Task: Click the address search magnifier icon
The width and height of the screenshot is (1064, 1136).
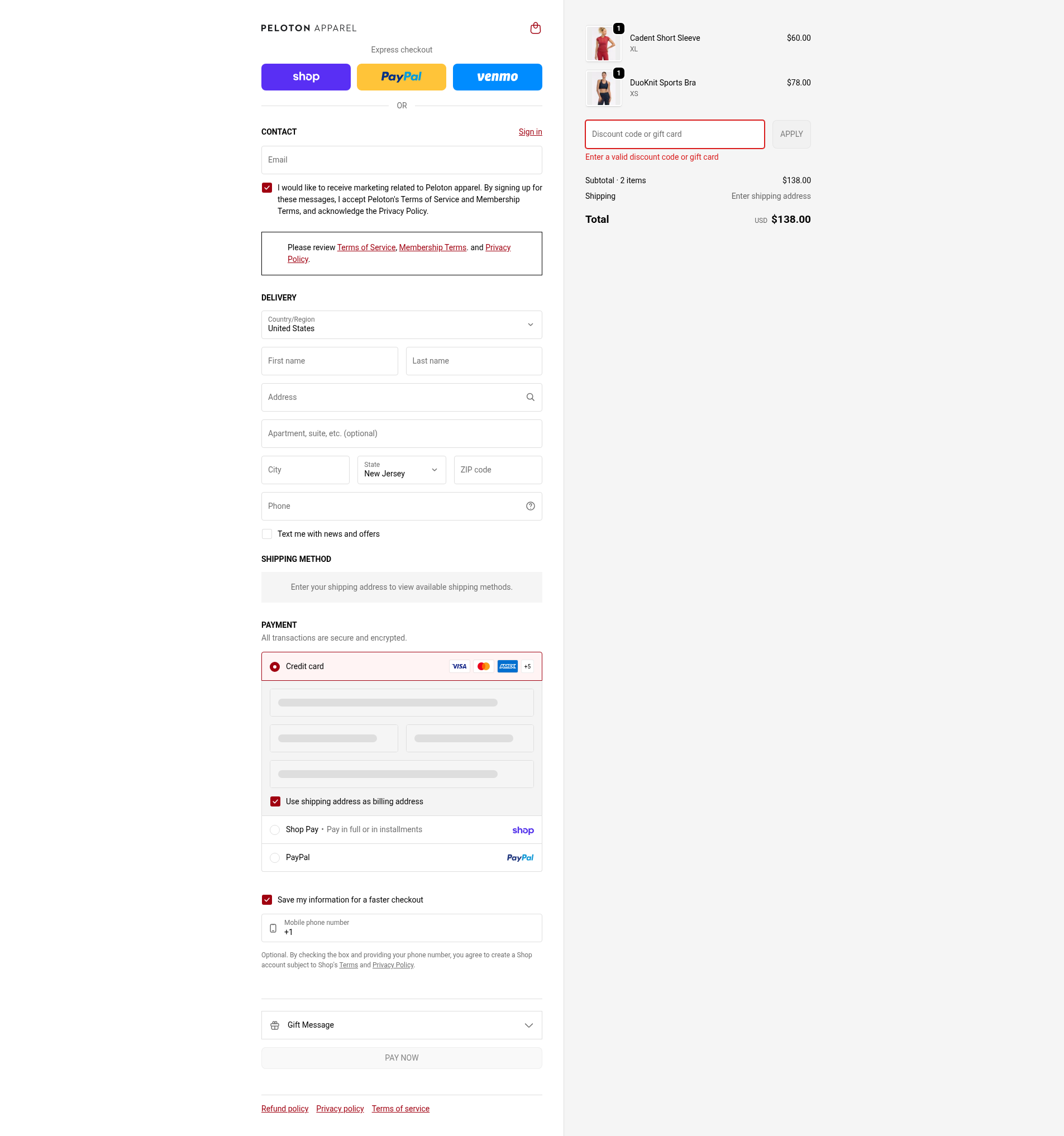Action: [x=529, y=397]
